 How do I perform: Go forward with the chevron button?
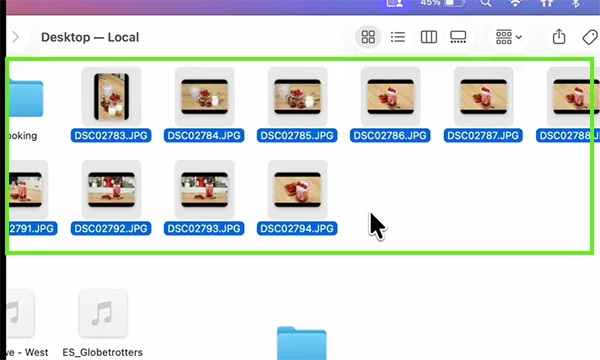click(15, 37)
